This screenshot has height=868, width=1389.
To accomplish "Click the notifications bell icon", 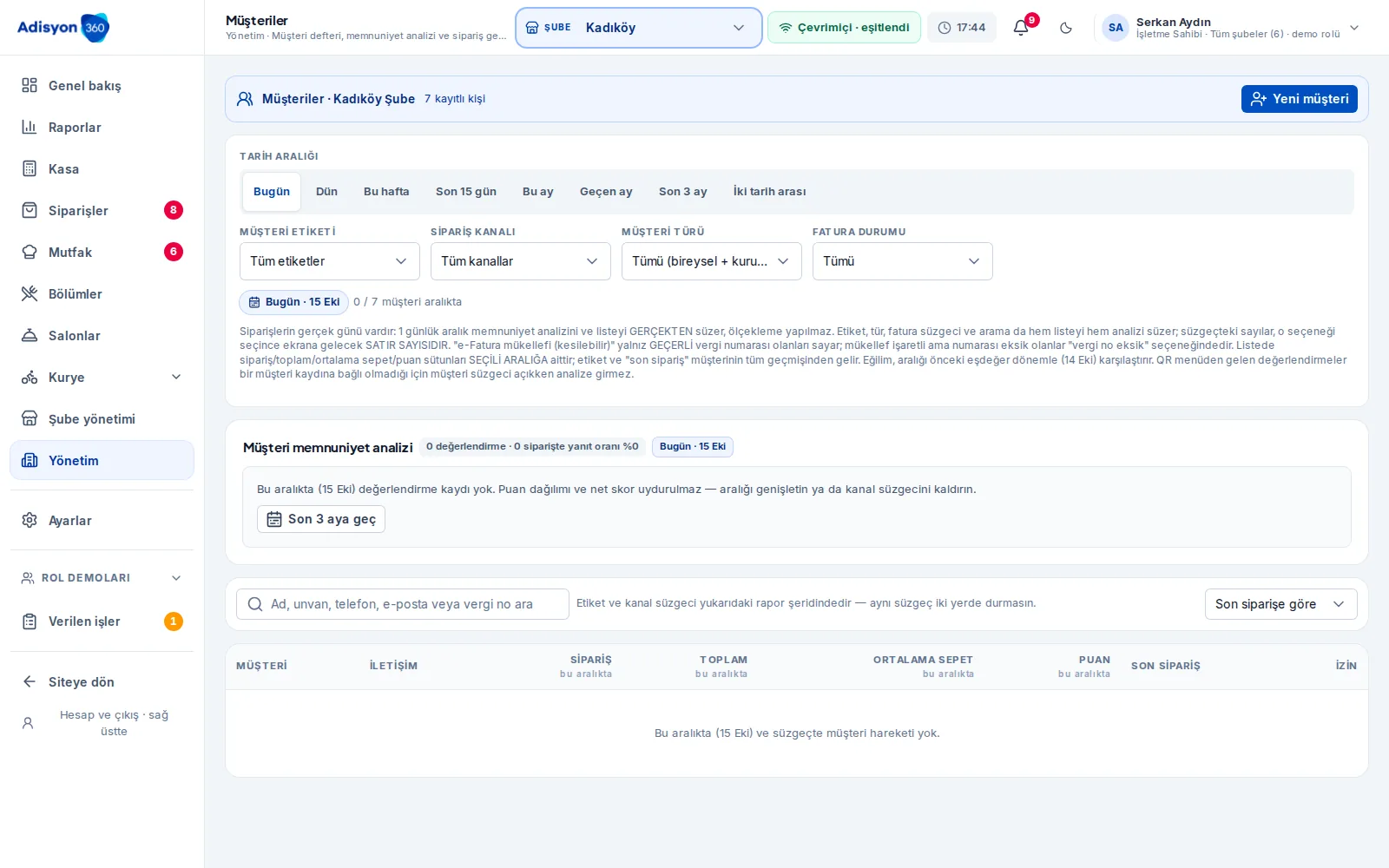I will (1021, 28).
